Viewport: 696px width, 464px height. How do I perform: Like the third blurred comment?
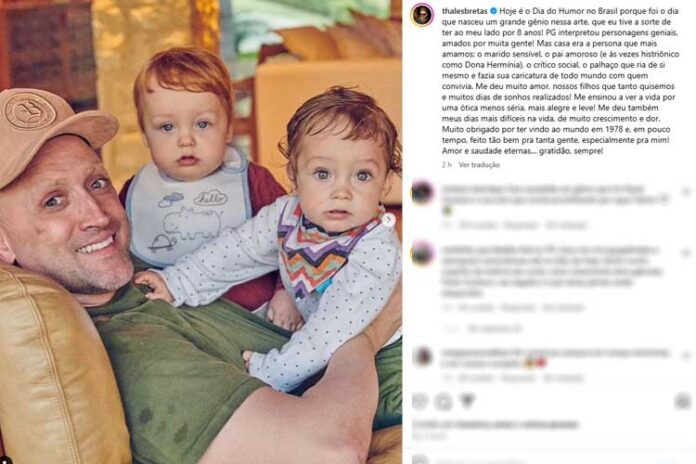pyautogui.click(x=686, y=356)
